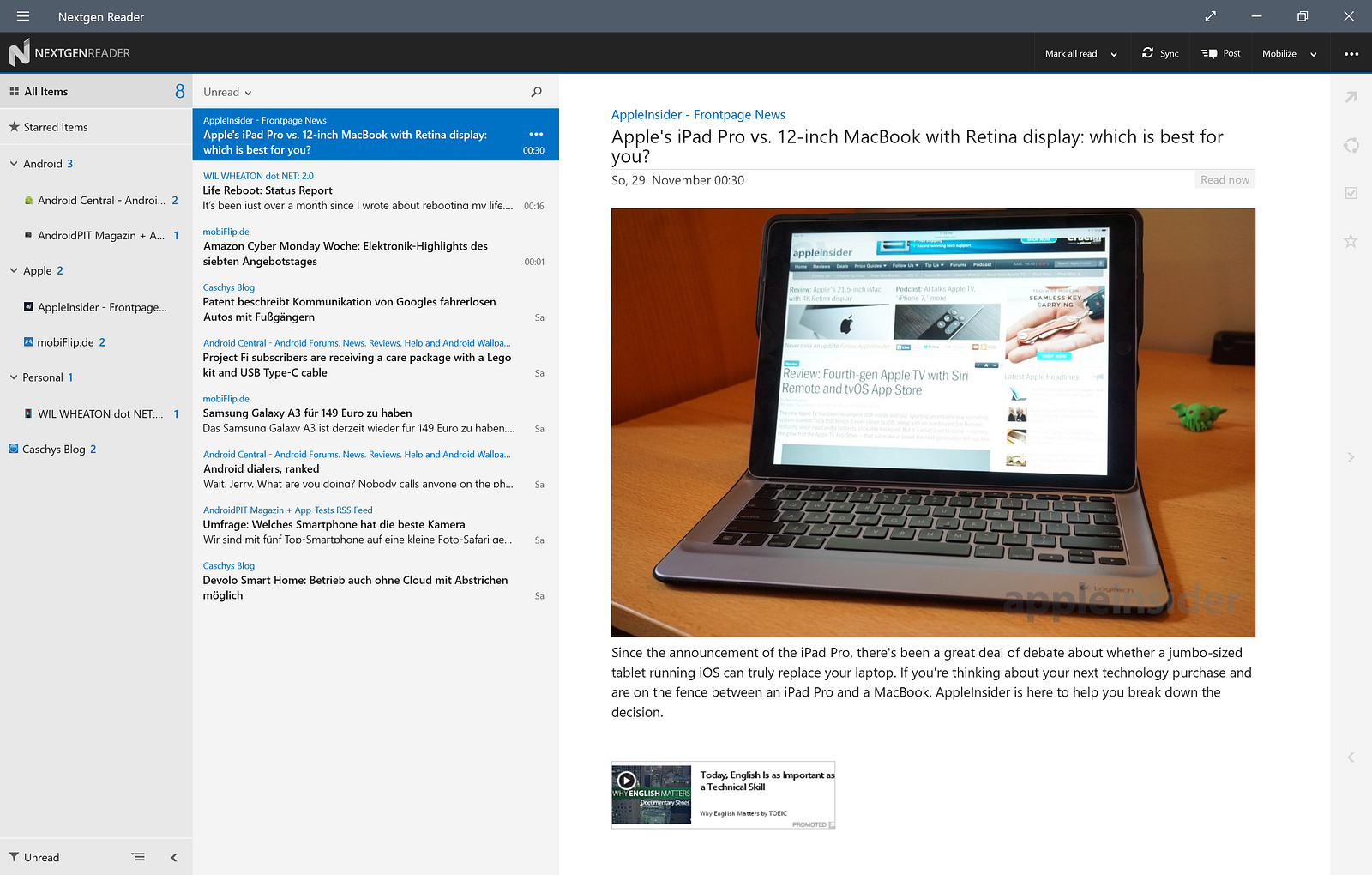1372x875 pixels.
Task: Toggle the Unread filter in the sidebar footer
Action: (x=34, y=857)
